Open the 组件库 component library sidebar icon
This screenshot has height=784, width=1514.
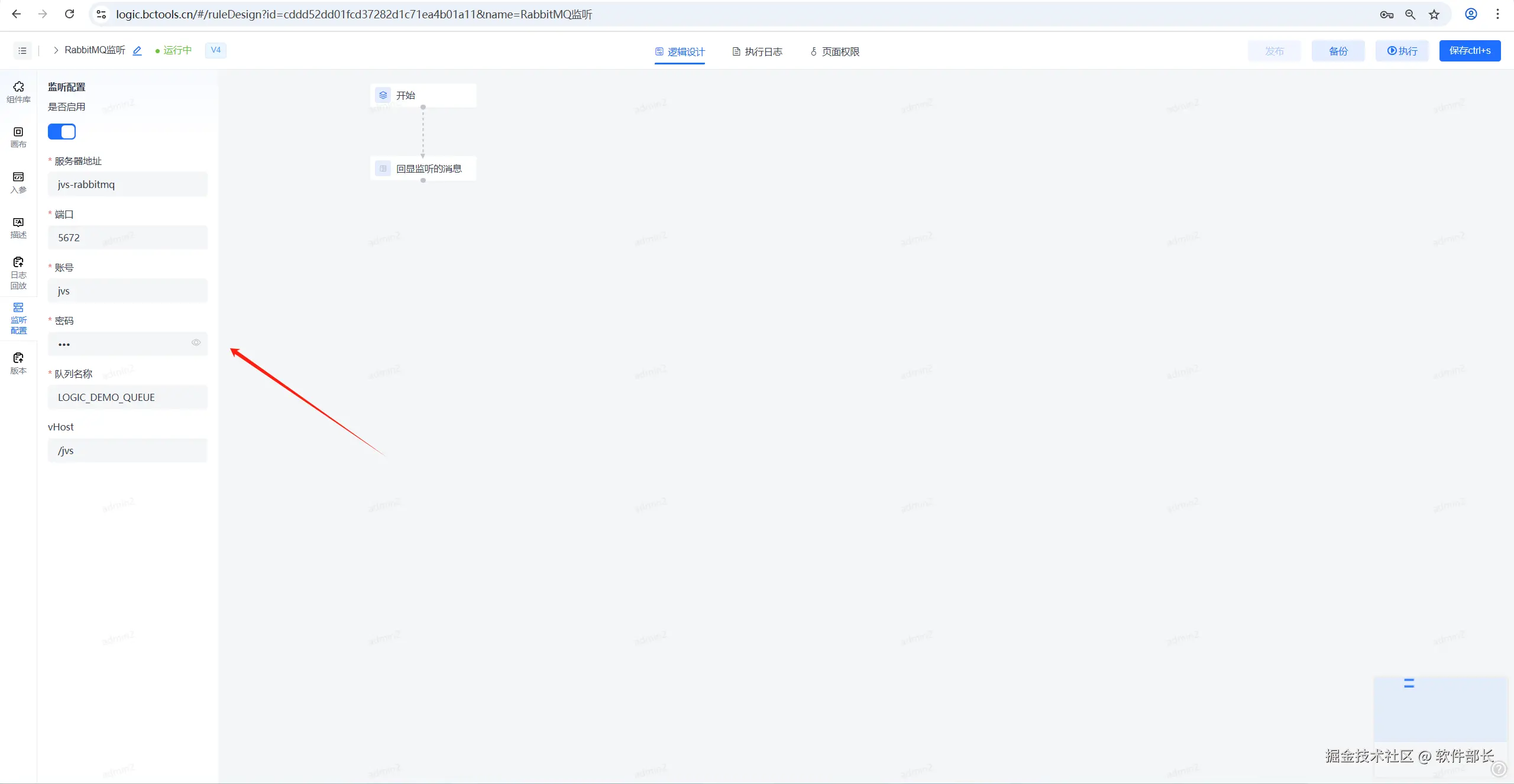click(x=18, y=92)
